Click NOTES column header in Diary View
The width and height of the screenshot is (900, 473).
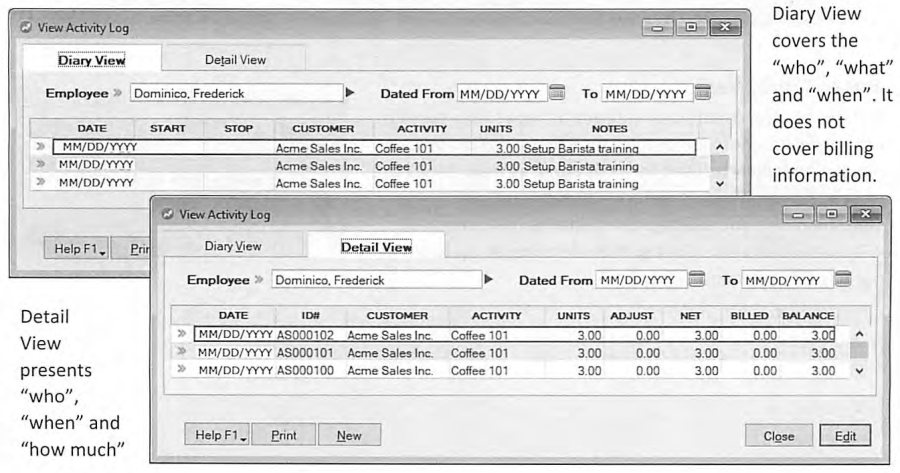point(610,129)
